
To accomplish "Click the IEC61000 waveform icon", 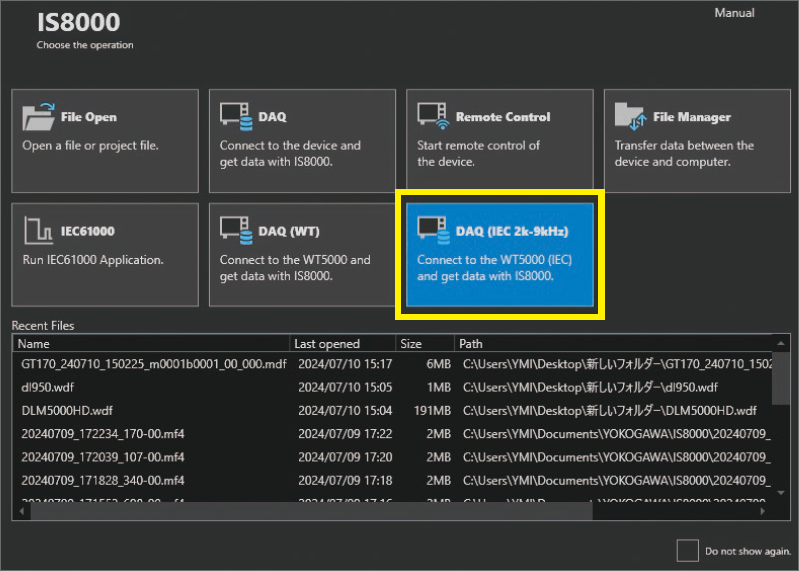I will [39, 231].
